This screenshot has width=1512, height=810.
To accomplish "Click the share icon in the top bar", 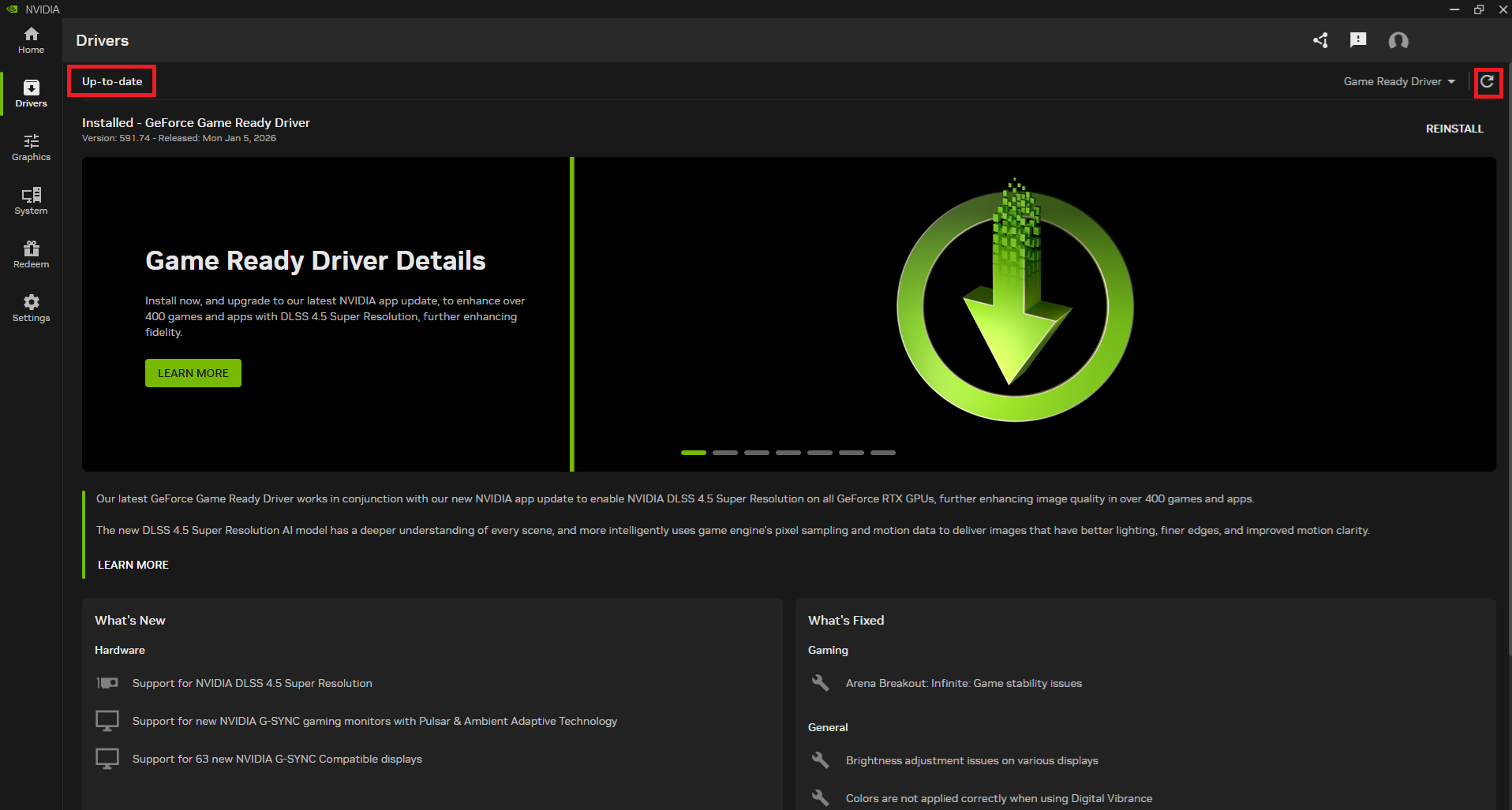I will point(1320,40).
